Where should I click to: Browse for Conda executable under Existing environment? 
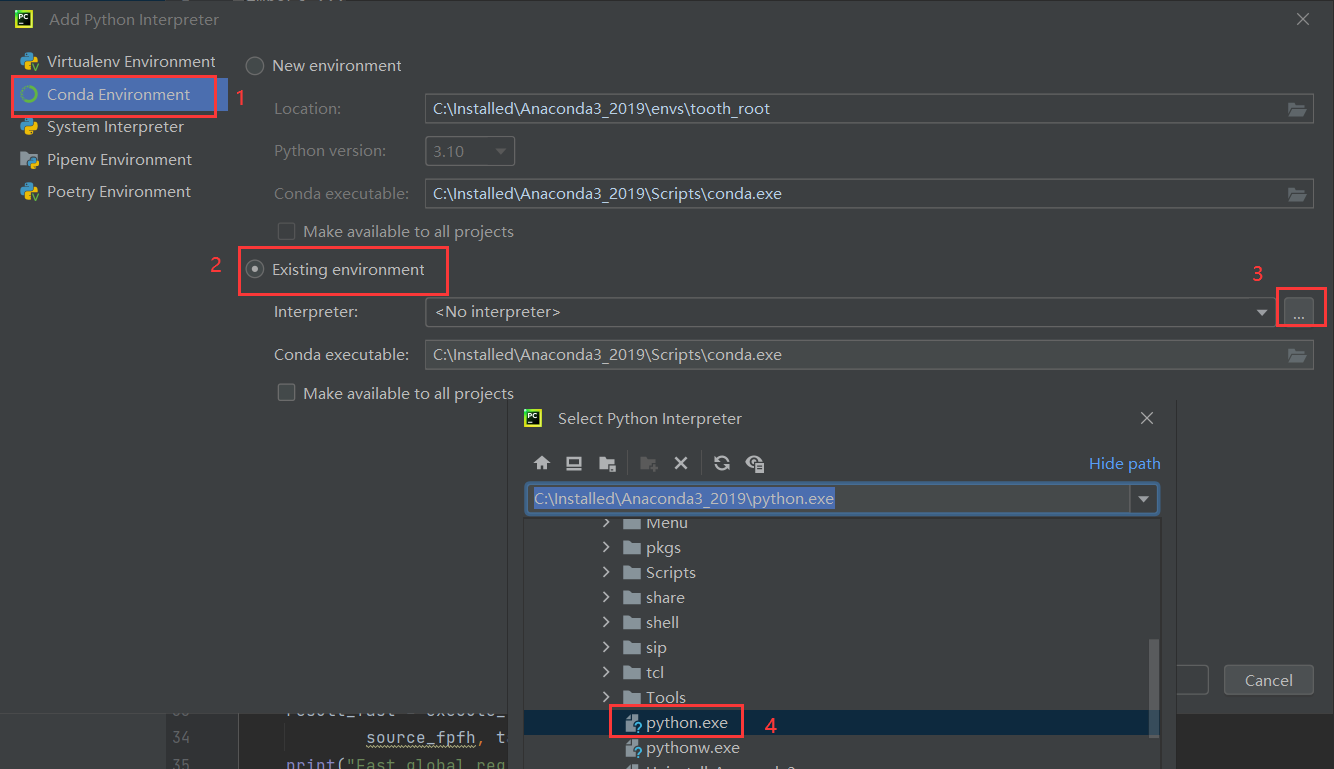coord(1297,355)
